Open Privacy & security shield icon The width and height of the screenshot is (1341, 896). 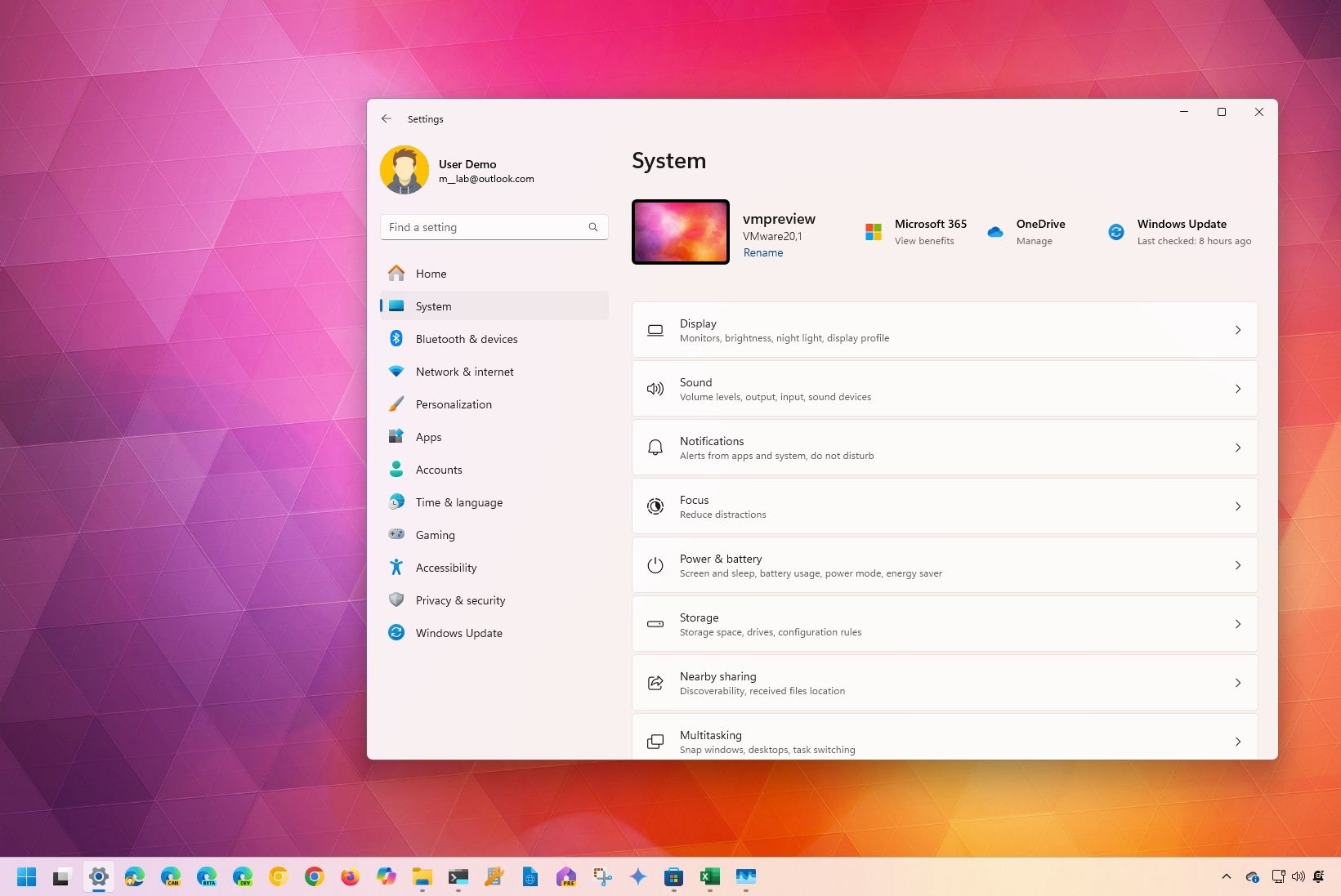click(x=397, y=600)
